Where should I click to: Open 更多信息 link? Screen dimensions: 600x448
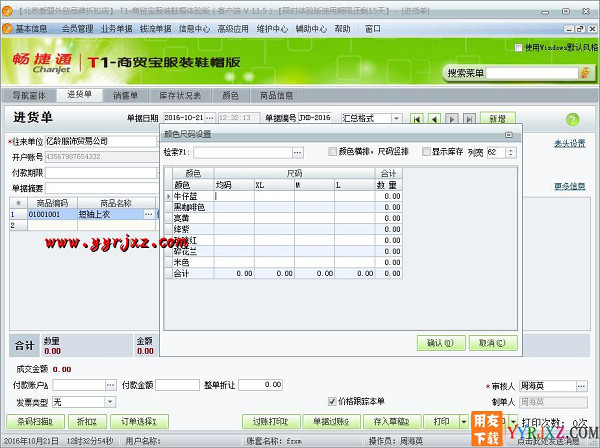click(570, 186)
